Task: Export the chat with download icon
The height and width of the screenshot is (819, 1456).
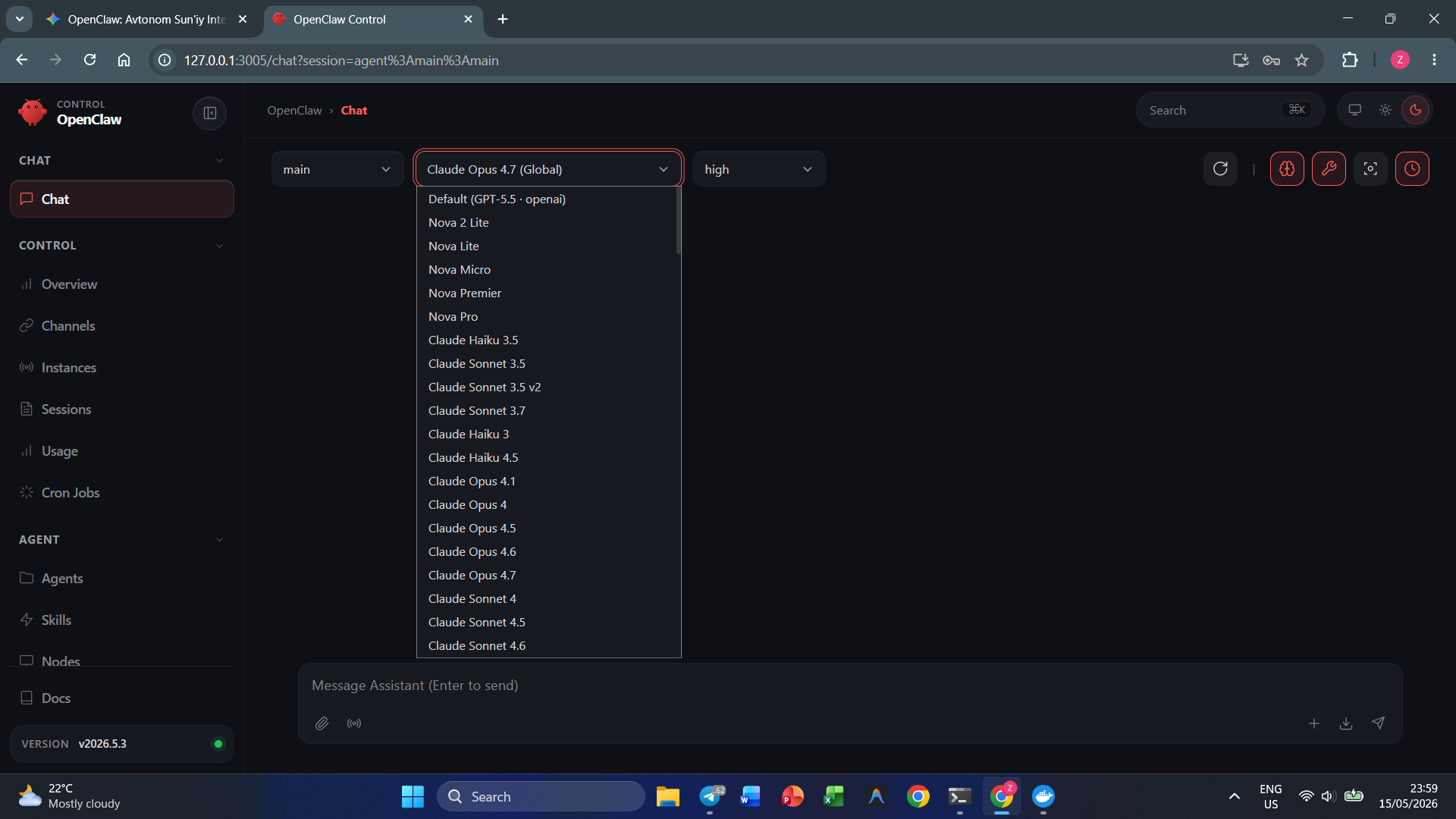Action: (x=1346, y=723)
